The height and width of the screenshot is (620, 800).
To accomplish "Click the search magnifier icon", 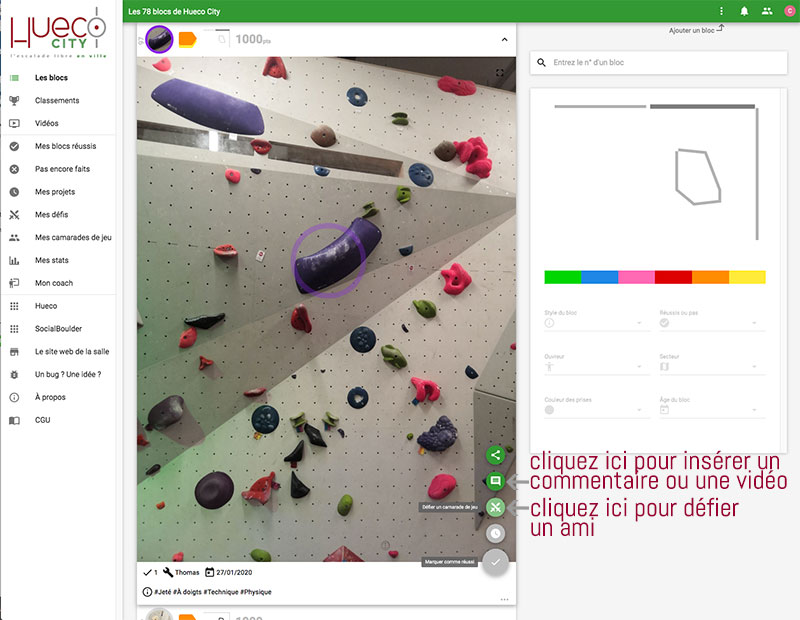I will tap(541, 63).
